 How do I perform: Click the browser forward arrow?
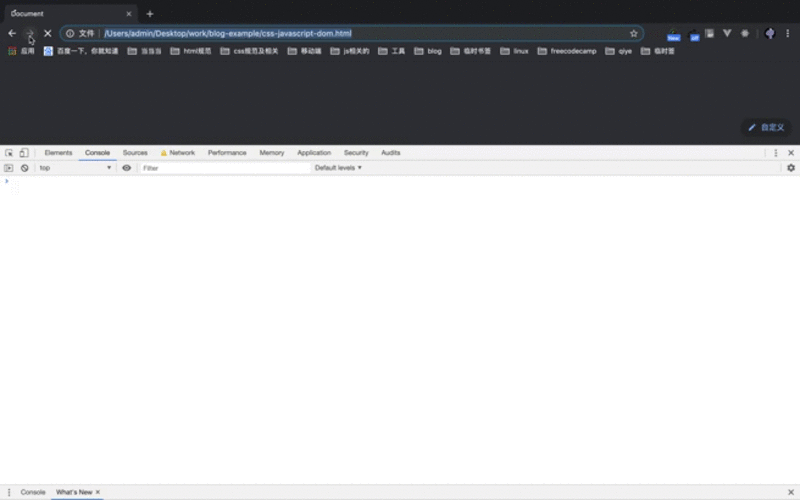(x=30, y=33)
